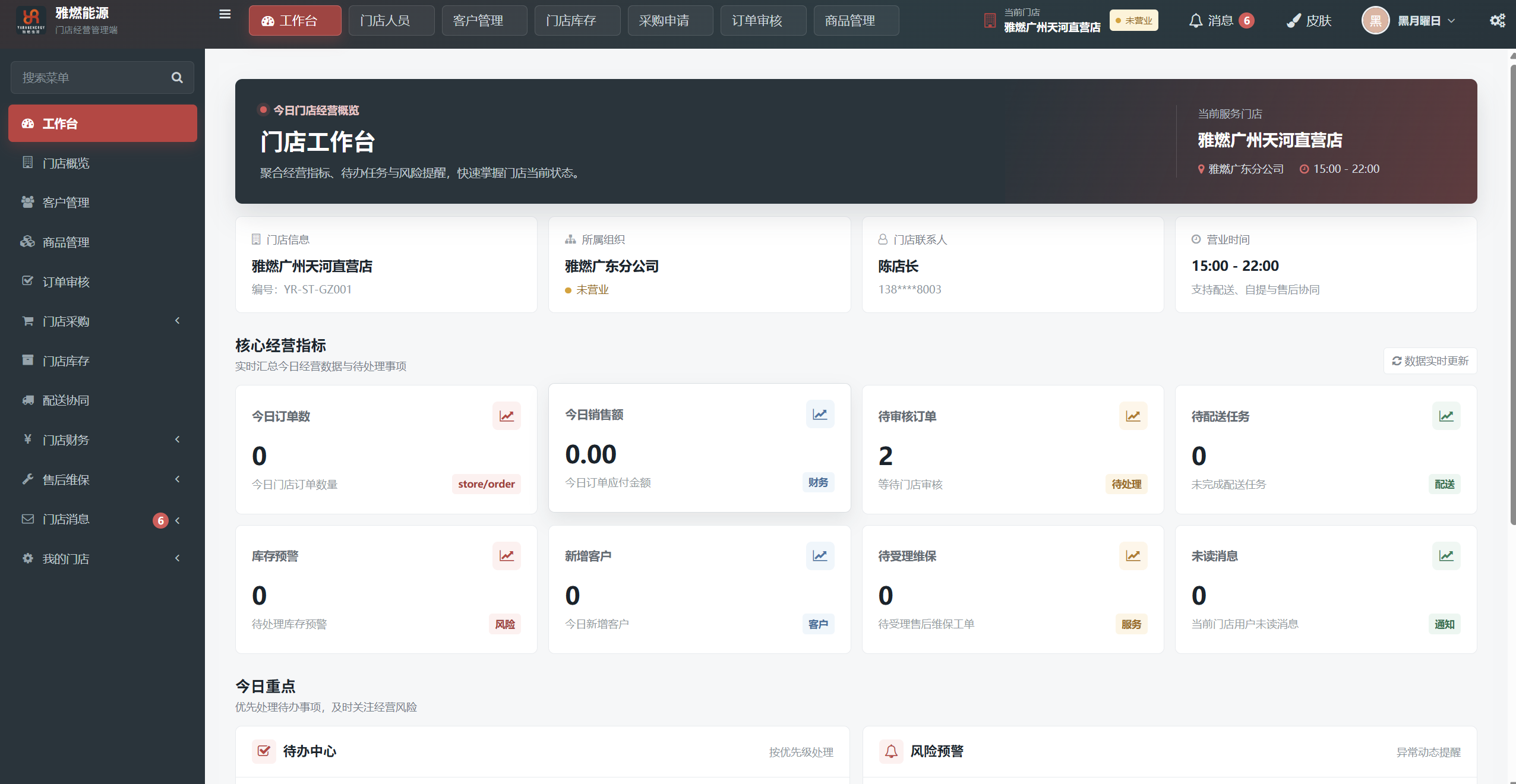Click the page vertical scrollbar
Viewport: 1516px width, 784px height.
point(1512,294)
